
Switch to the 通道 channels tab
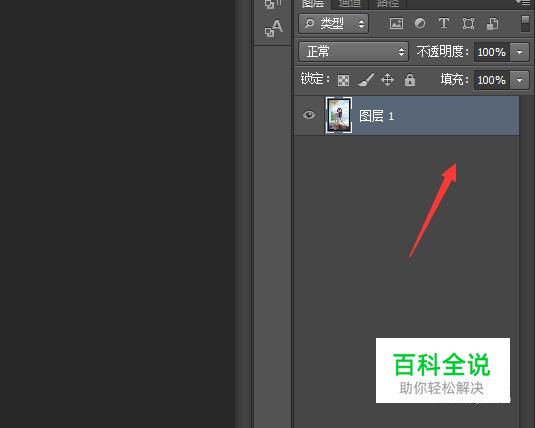pos(350,4)
